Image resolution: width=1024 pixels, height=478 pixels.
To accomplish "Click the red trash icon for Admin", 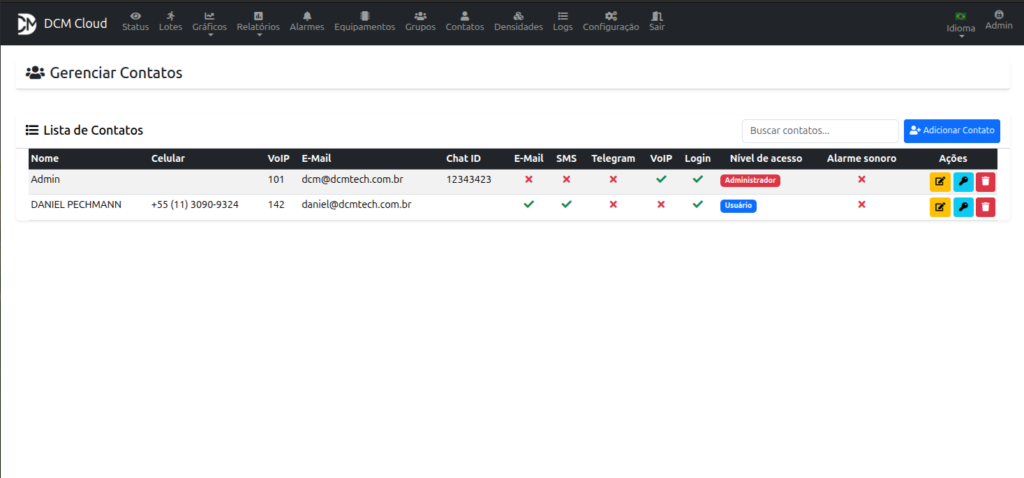I will [986, 181].
